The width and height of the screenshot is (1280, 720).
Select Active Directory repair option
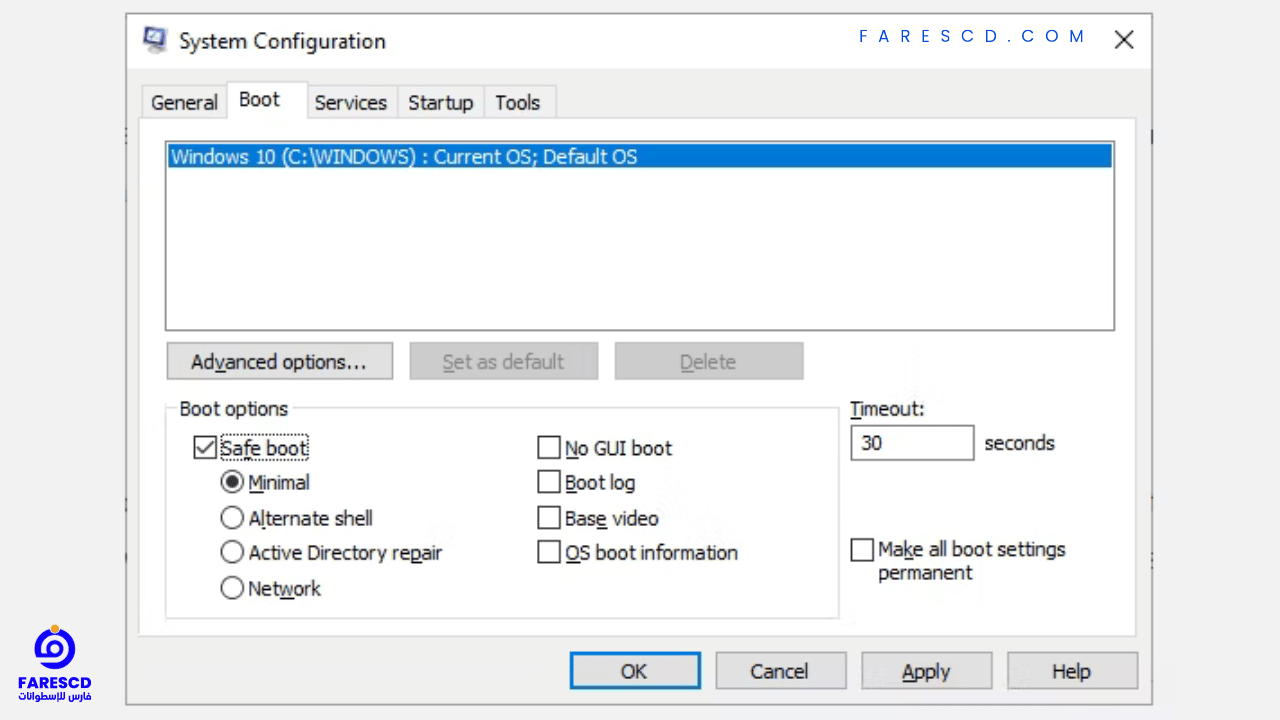point(232,552)
